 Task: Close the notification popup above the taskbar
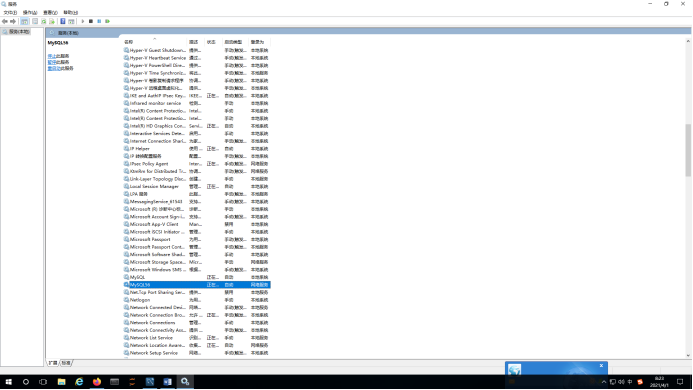pos(601,366)
